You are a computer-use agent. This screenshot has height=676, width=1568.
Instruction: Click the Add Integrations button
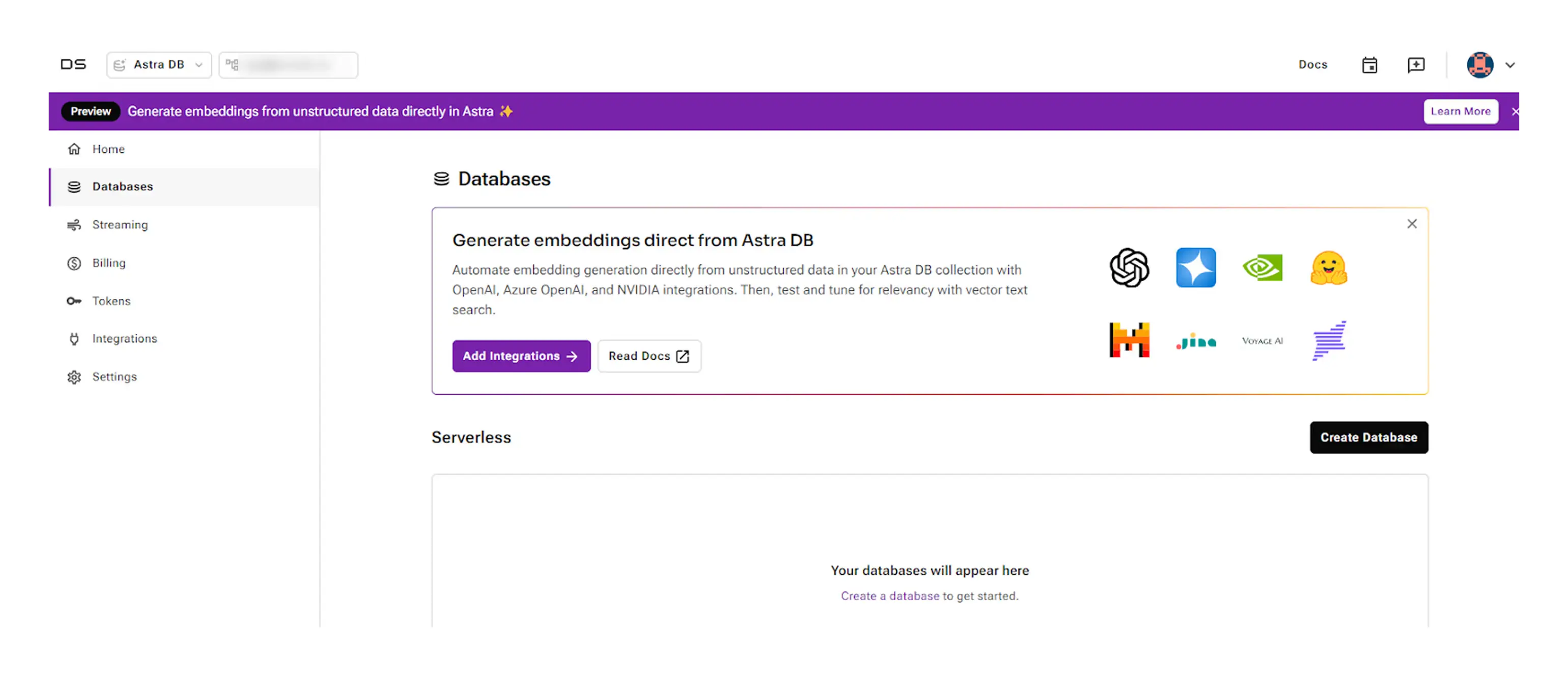[x=521, y=356]
